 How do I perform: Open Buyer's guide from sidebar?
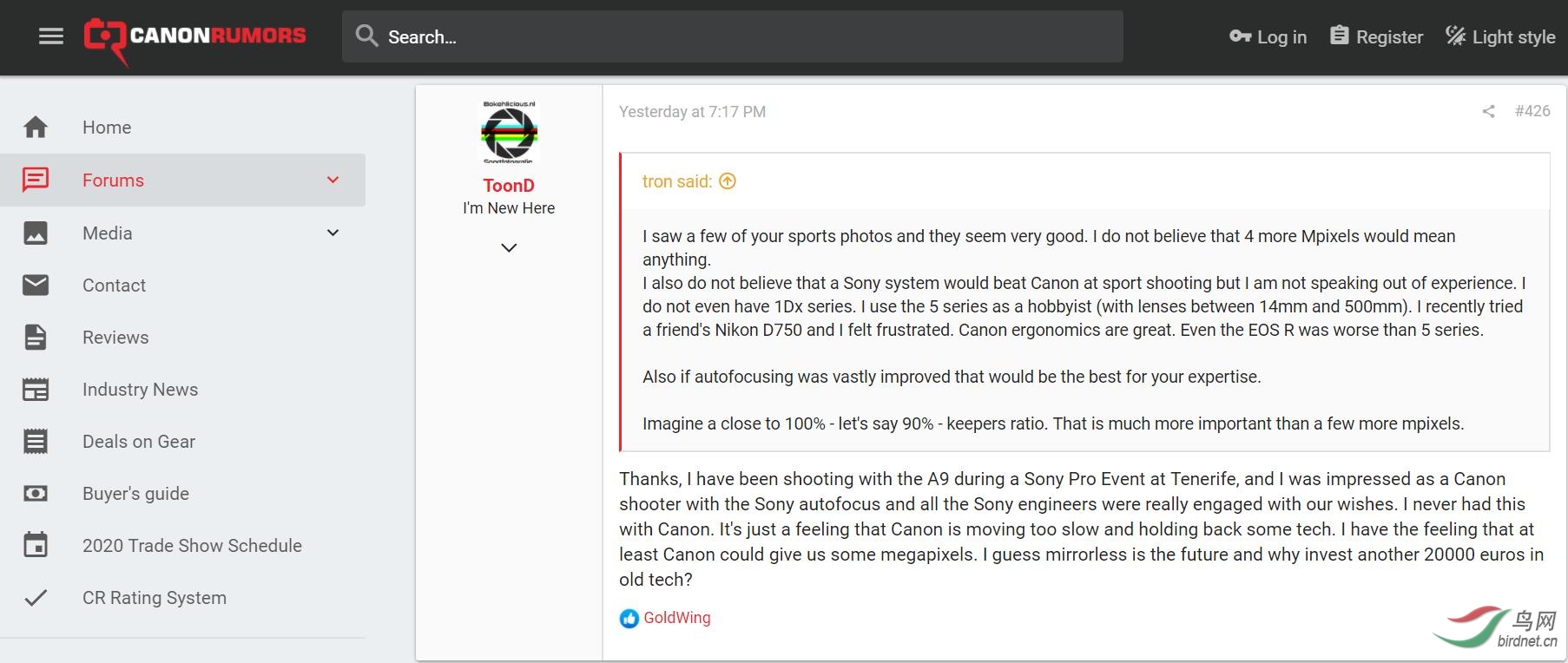click(135, 494)
